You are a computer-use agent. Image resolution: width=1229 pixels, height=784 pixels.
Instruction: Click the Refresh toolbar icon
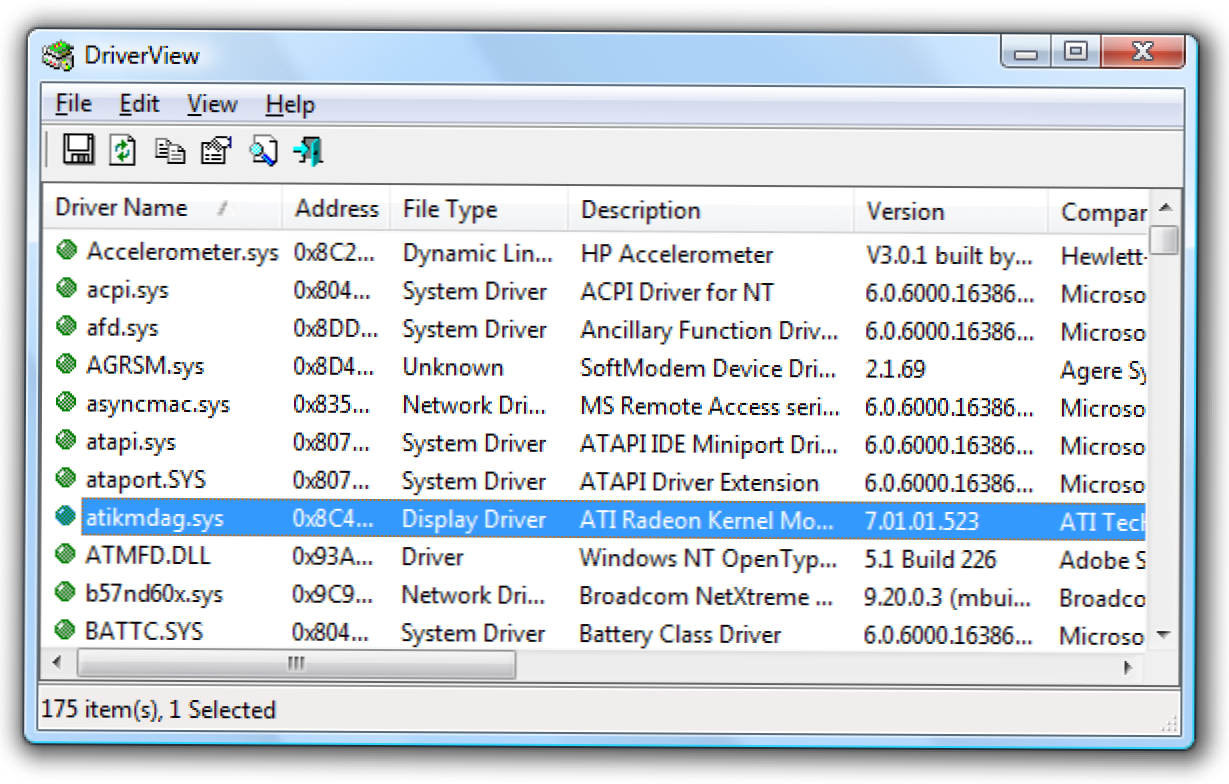(x=122, y=151)
